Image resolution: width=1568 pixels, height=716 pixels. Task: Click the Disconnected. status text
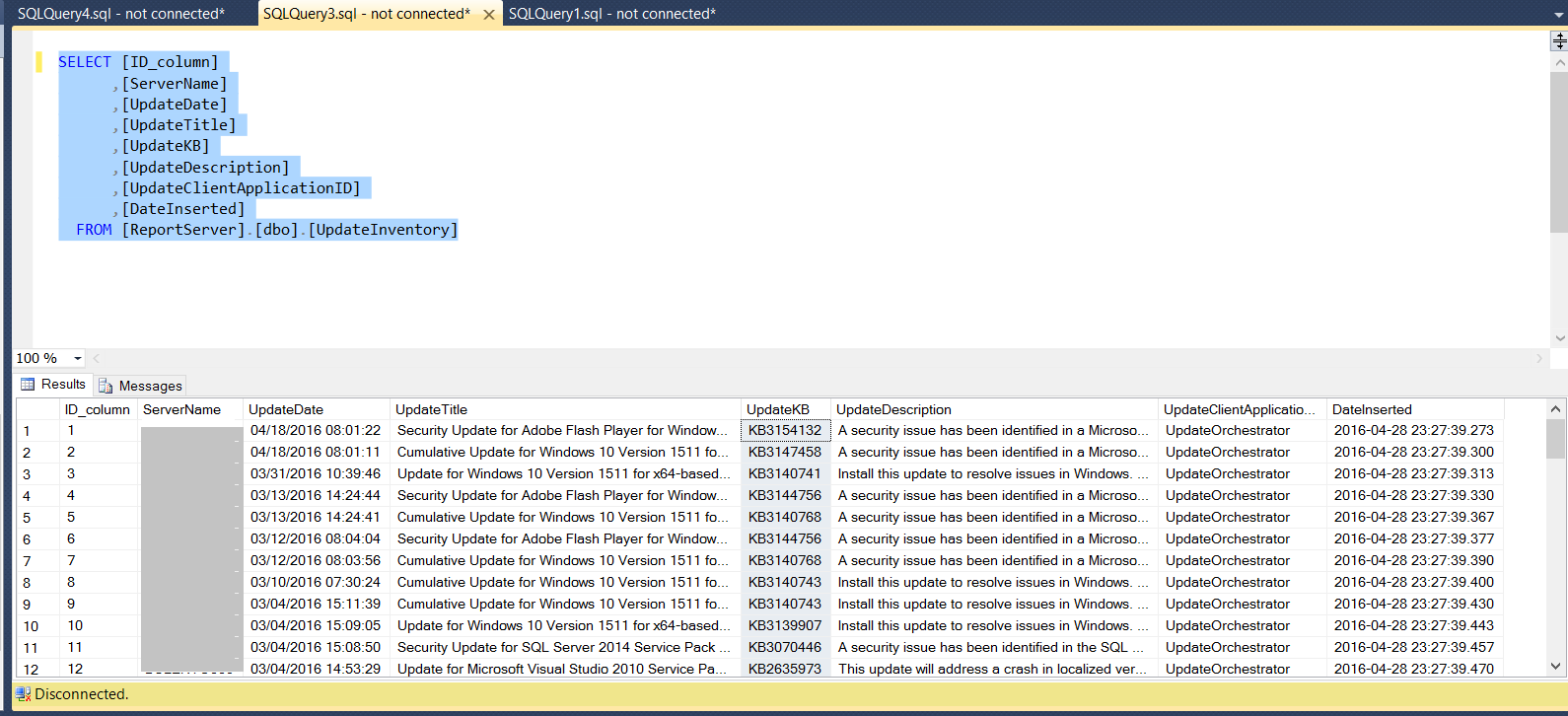coord(82,694)
